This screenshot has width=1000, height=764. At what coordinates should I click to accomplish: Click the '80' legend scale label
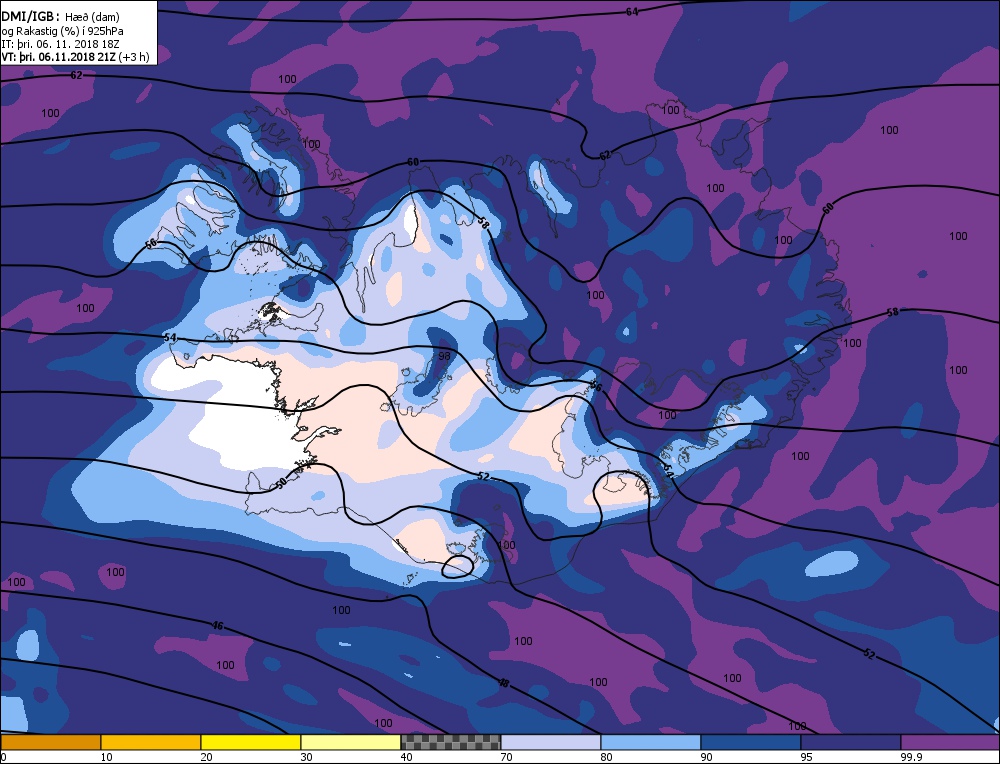(606, 757)
